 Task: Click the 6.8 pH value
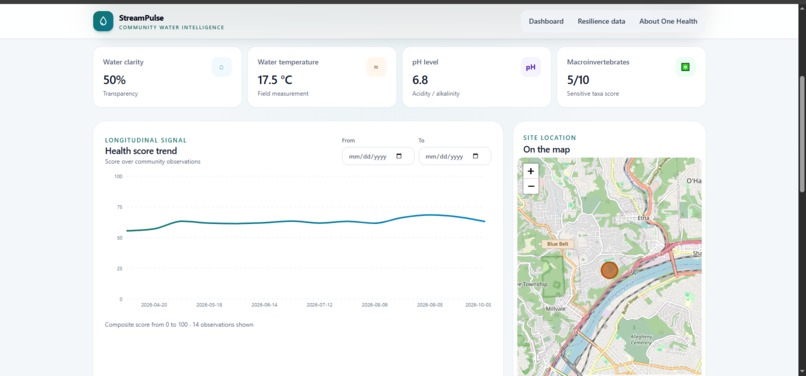420,80
